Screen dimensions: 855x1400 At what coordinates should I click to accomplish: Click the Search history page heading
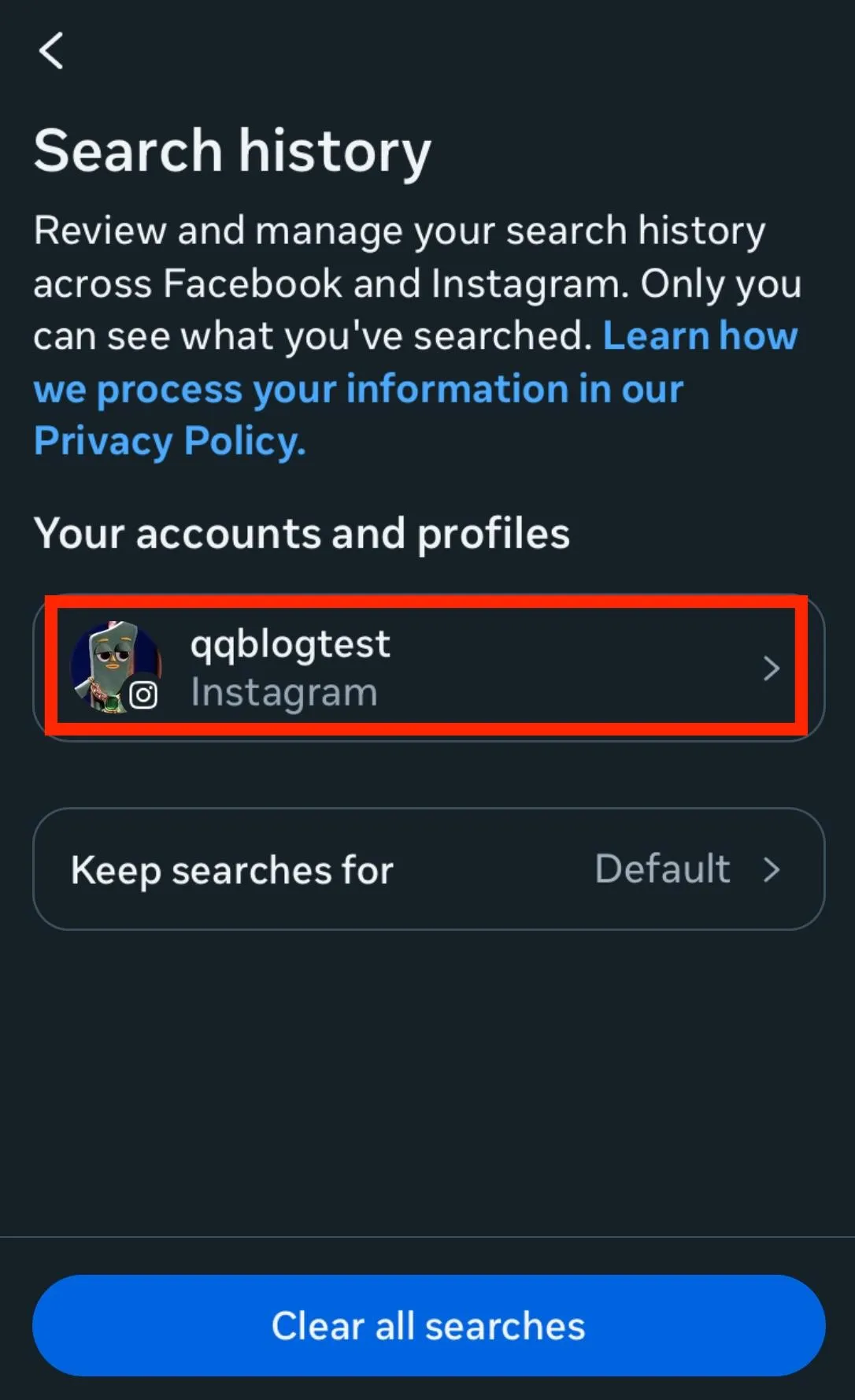pos(232,150)
